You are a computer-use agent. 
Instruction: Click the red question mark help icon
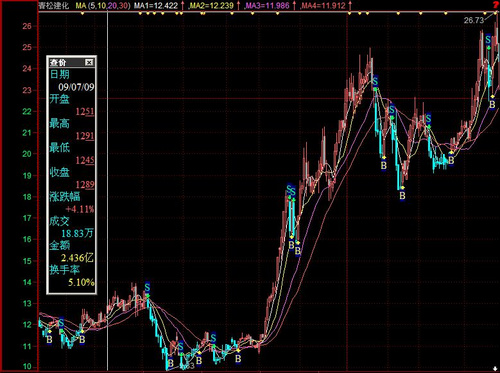(x=496, y=4)
